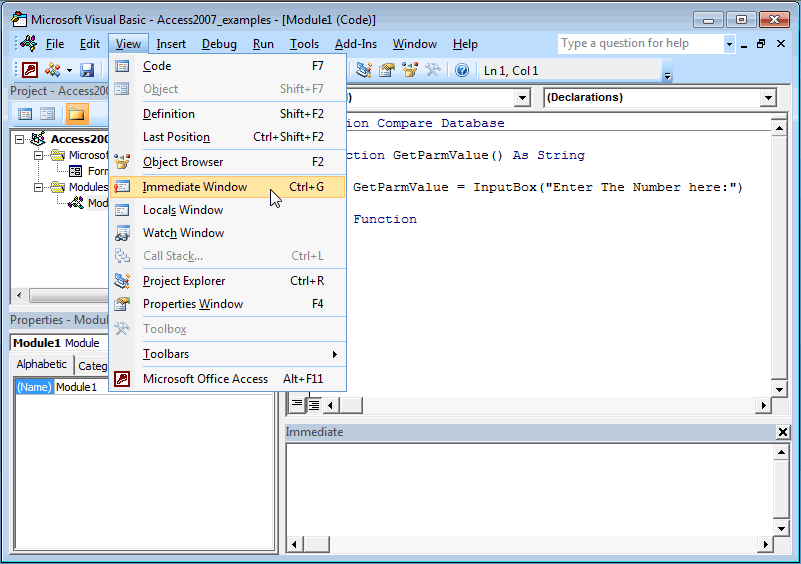Screen dimensions: 801x564
Task: Open the Window menu
Action: [414, 44]
